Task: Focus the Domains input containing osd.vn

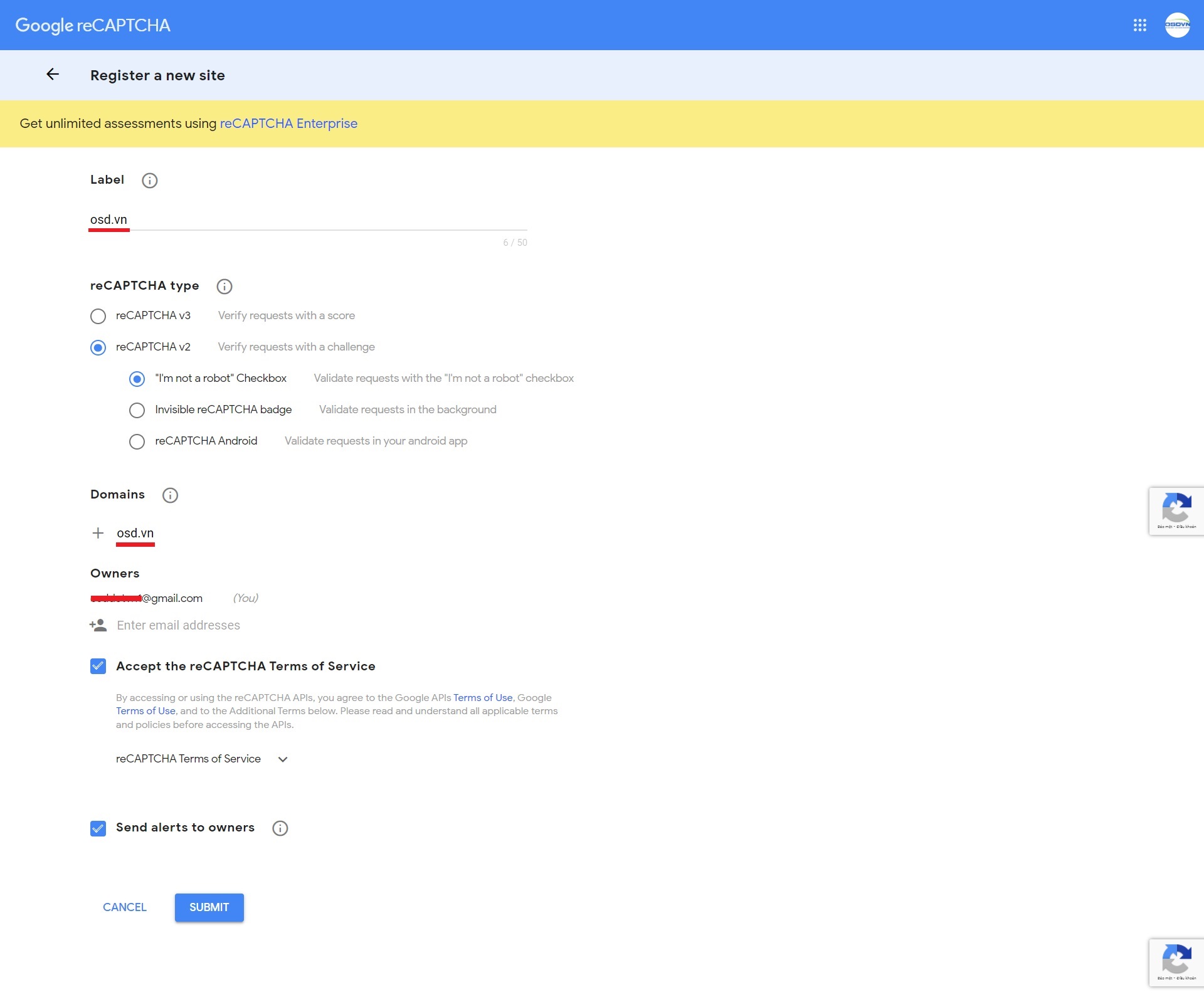Action: pos(135,533)
